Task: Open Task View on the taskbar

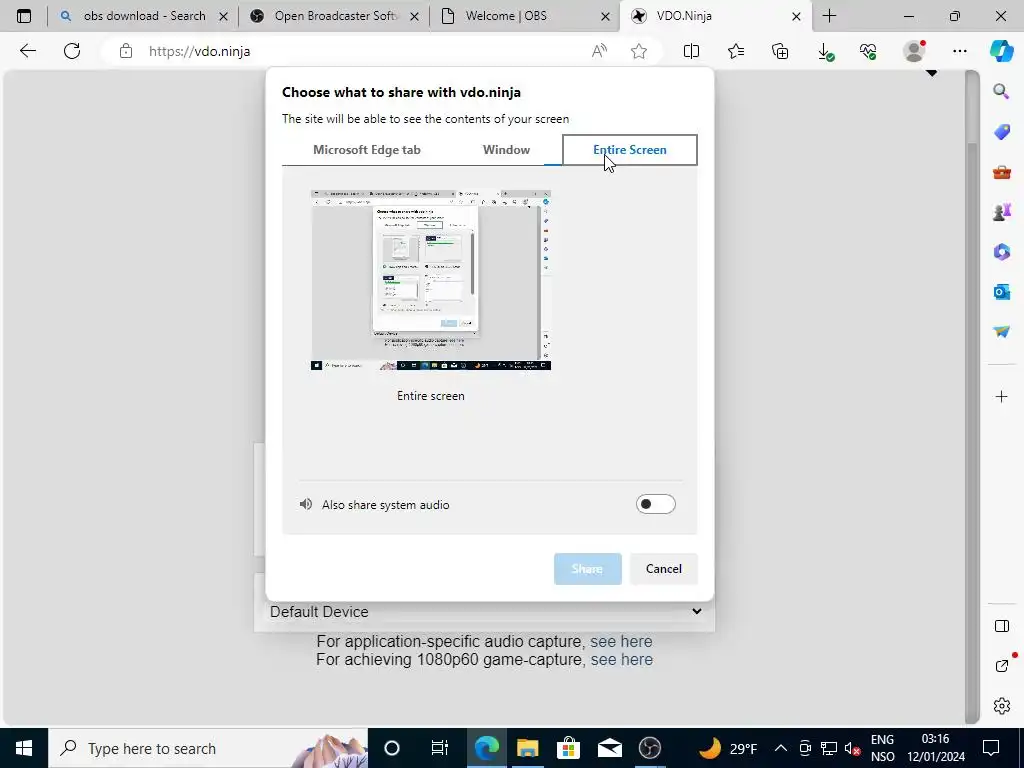Action: (440, 748)
